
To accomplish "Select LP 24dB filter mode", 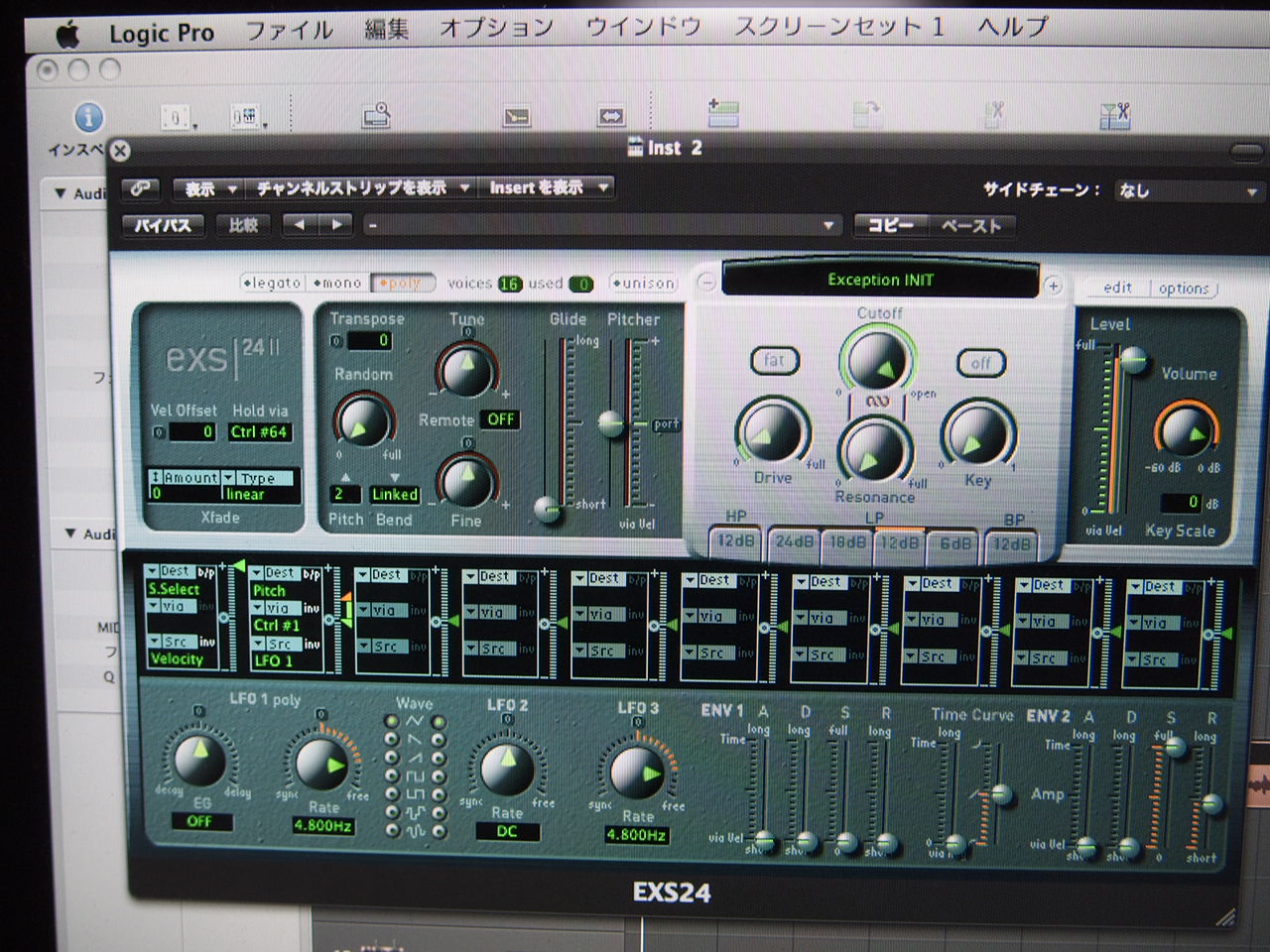I will click(794, 542).
